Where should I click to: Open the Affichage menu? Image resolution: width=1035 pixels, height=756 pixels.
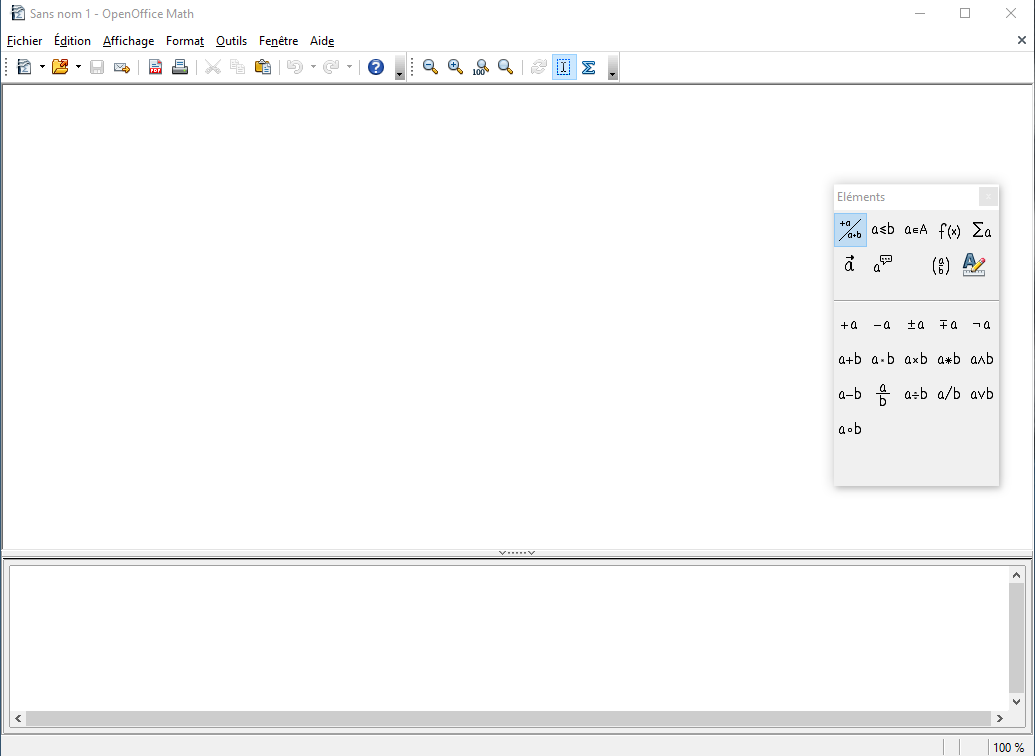pyautogui.click(x=128, y=41)
